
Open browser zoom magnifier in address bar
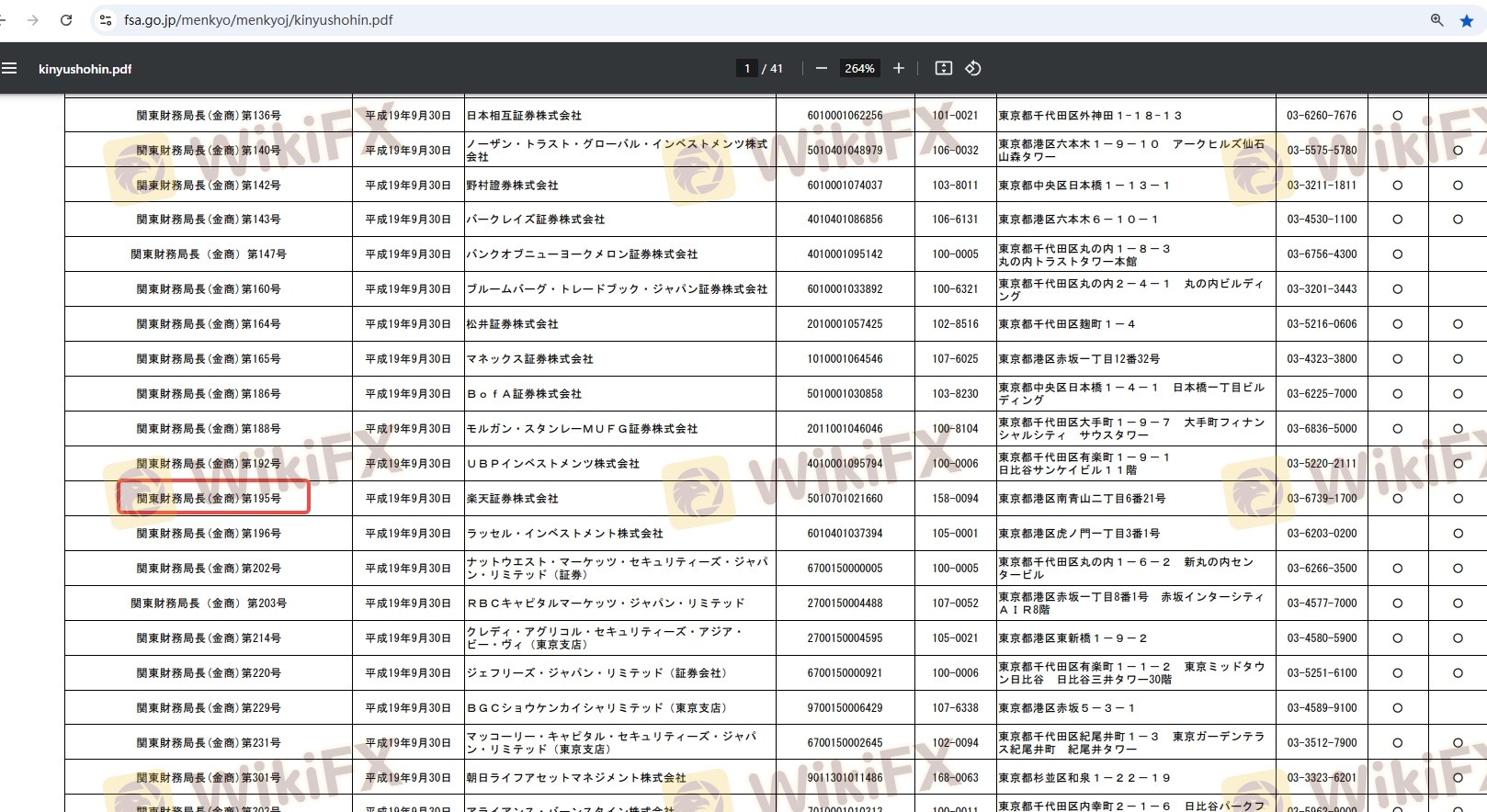pyautogui.click(x=1436, y=20)
